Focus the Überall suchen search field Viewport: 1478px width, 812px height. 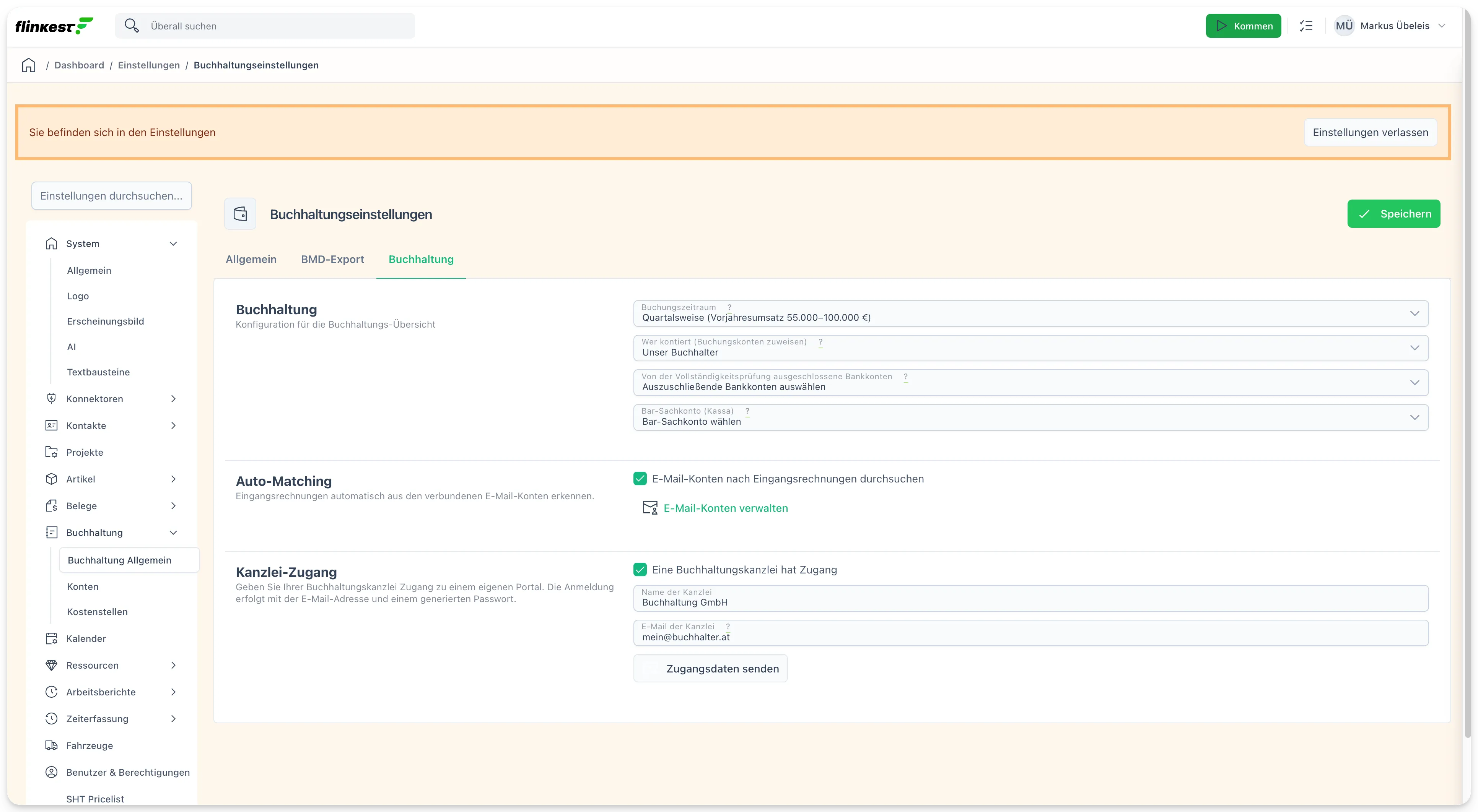pos(265,26)
